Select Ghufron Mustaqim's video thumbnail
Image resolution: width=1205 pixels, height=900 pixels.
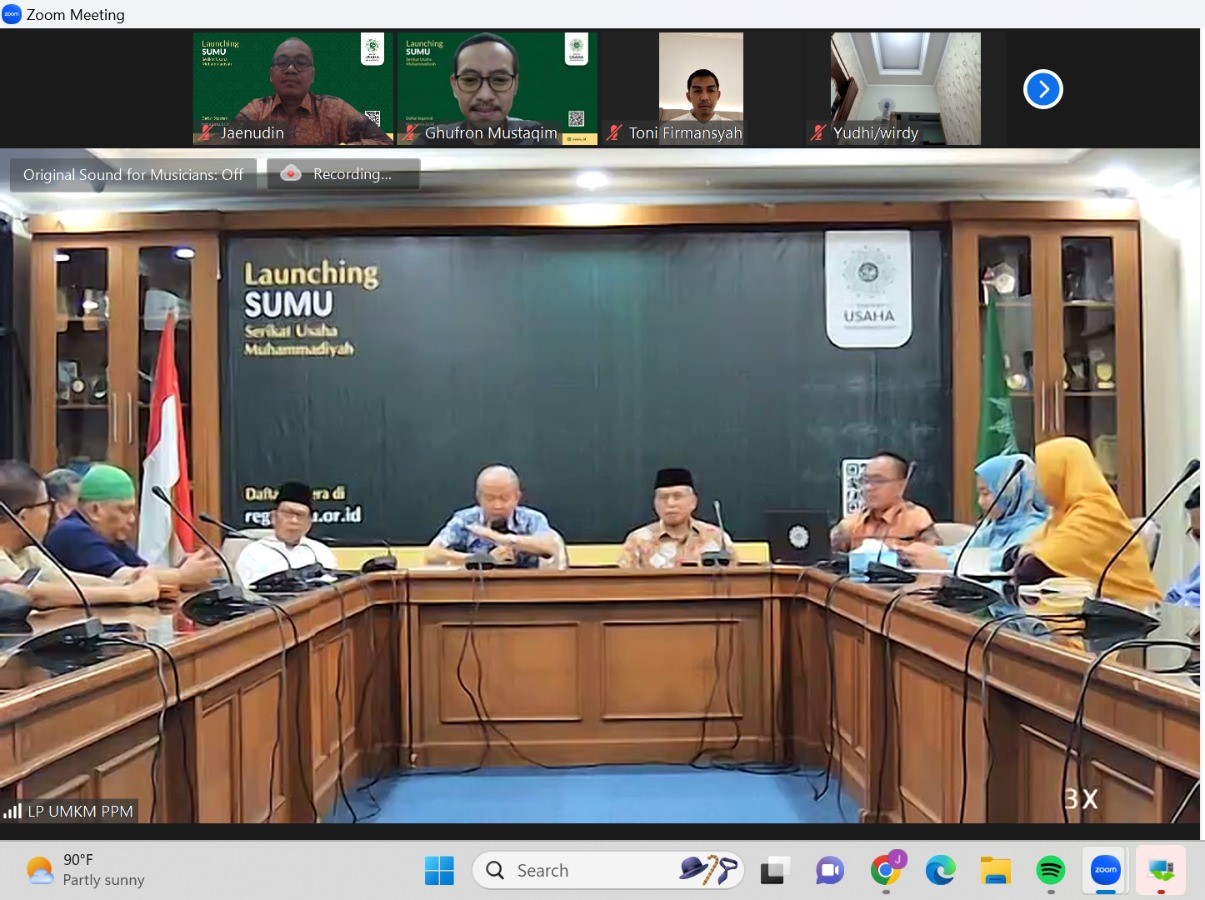[x=497, y=89]
